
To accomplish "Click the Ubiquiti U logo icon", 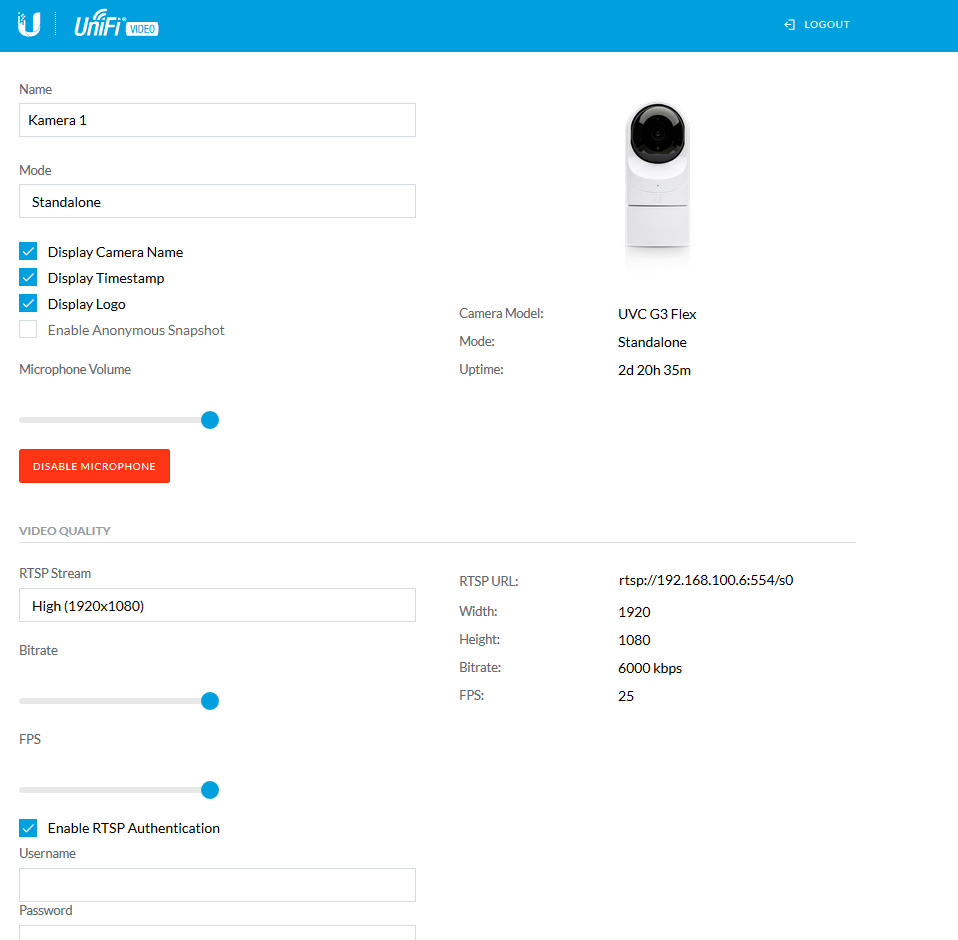I will coord(29,25).
